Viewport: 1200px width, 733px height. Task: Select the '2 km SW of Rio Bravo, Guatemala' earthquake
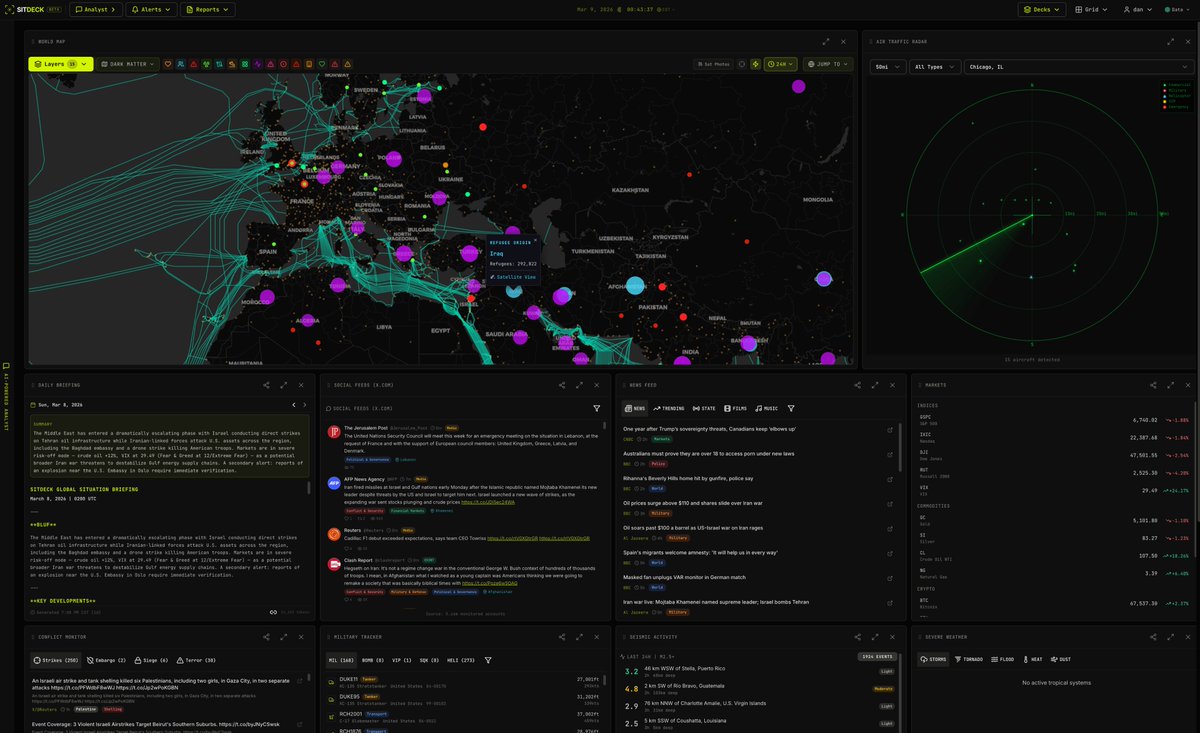pos(759,689)
